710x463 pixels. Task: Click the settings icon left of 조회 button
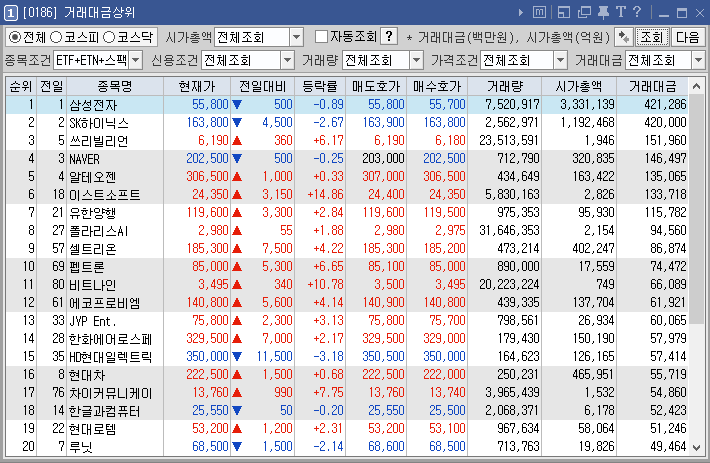coord(624,37)
